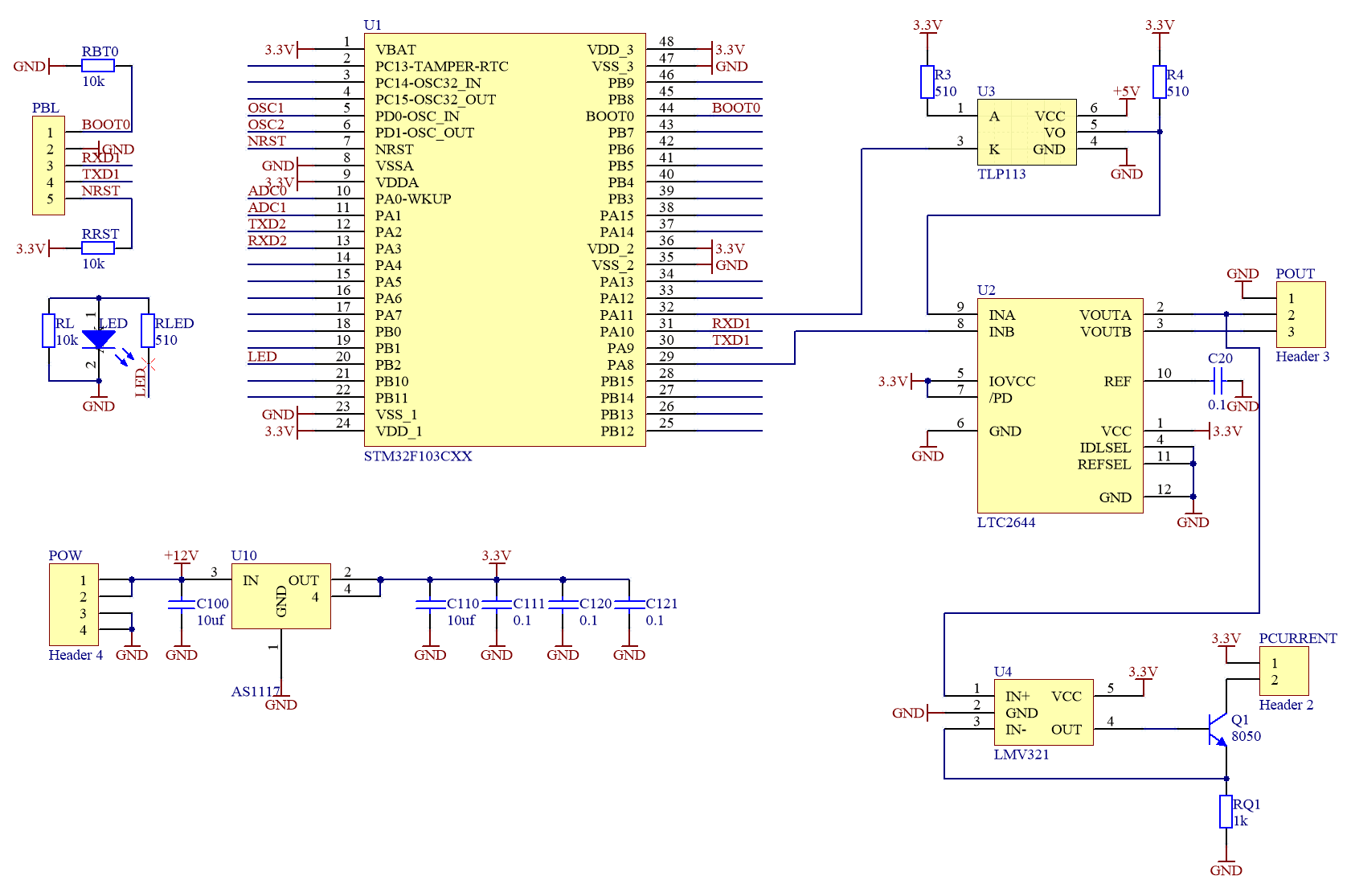Click the 10uf value under C100
Viewport: 1355px width, 896px height.
point(211,620)
